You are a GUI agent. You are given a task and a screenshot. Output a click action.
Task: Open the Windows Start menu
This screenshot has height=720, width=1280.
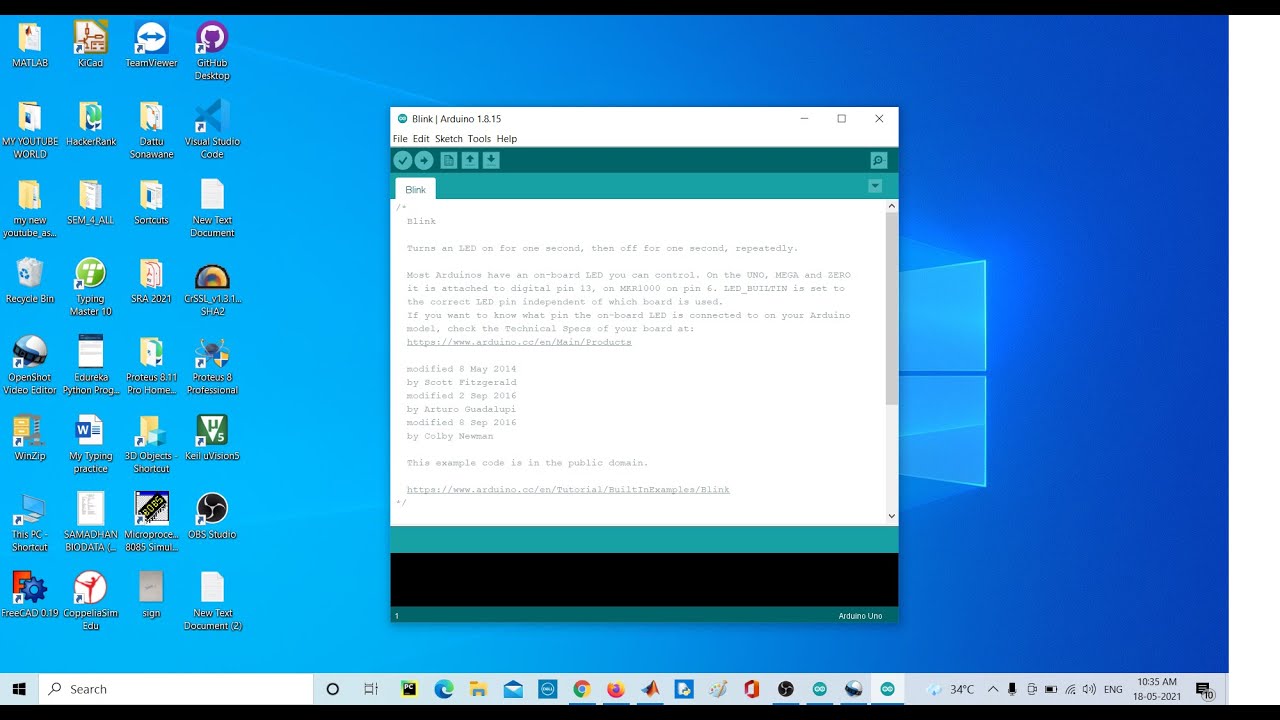(19, 689)
